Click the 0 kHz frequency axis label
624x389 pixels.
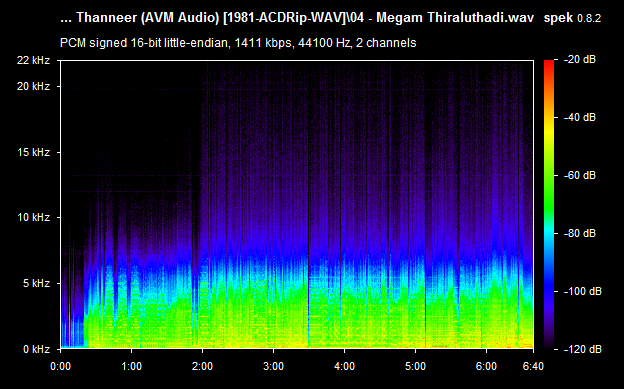click(x=36, y=349)
